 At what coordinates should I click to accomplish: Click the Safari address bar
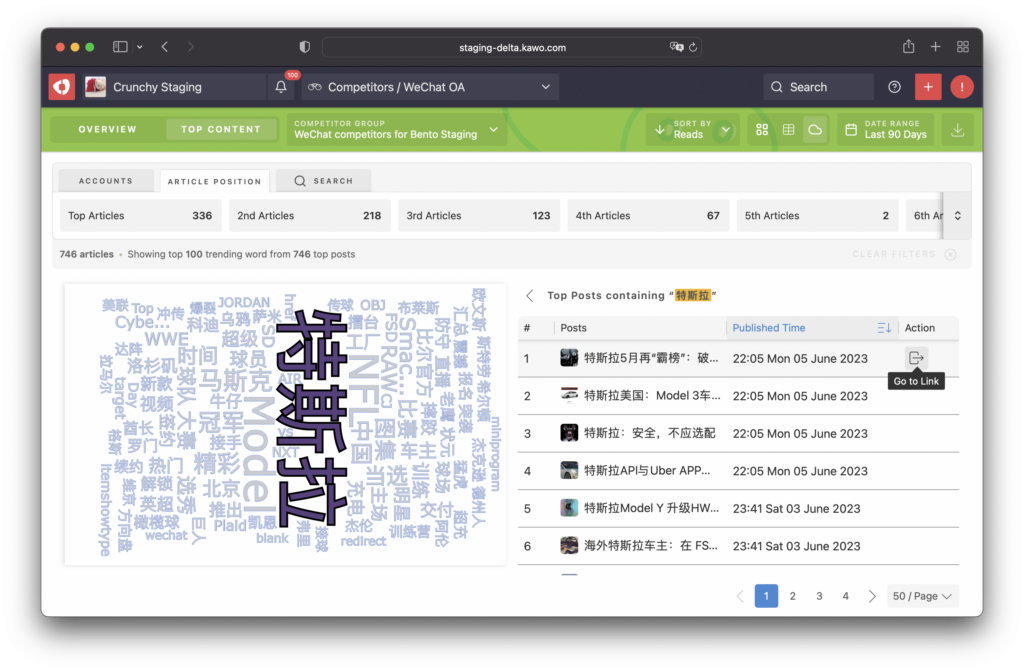512,47
